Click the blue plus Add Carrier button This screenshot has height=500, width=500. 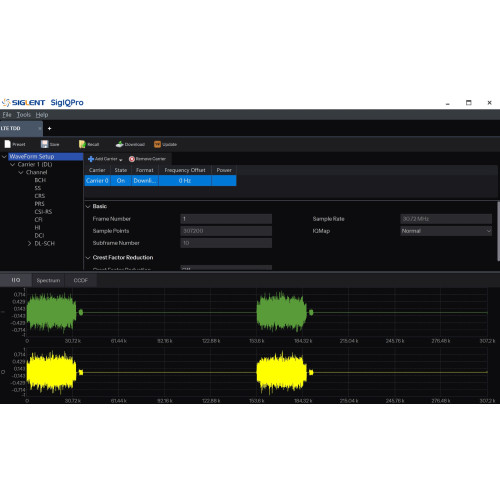point(105,159)
